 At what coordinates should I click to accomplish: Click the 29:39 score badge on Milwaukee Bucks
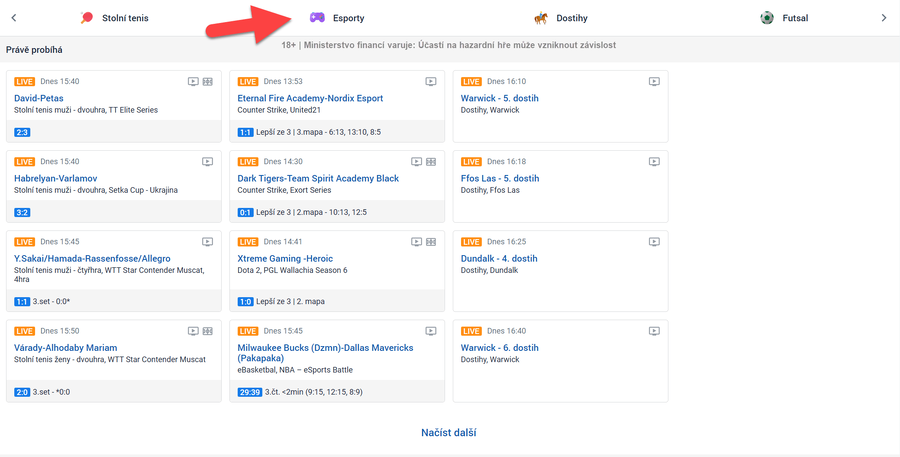pyautogui.click(x=249, y=392)
